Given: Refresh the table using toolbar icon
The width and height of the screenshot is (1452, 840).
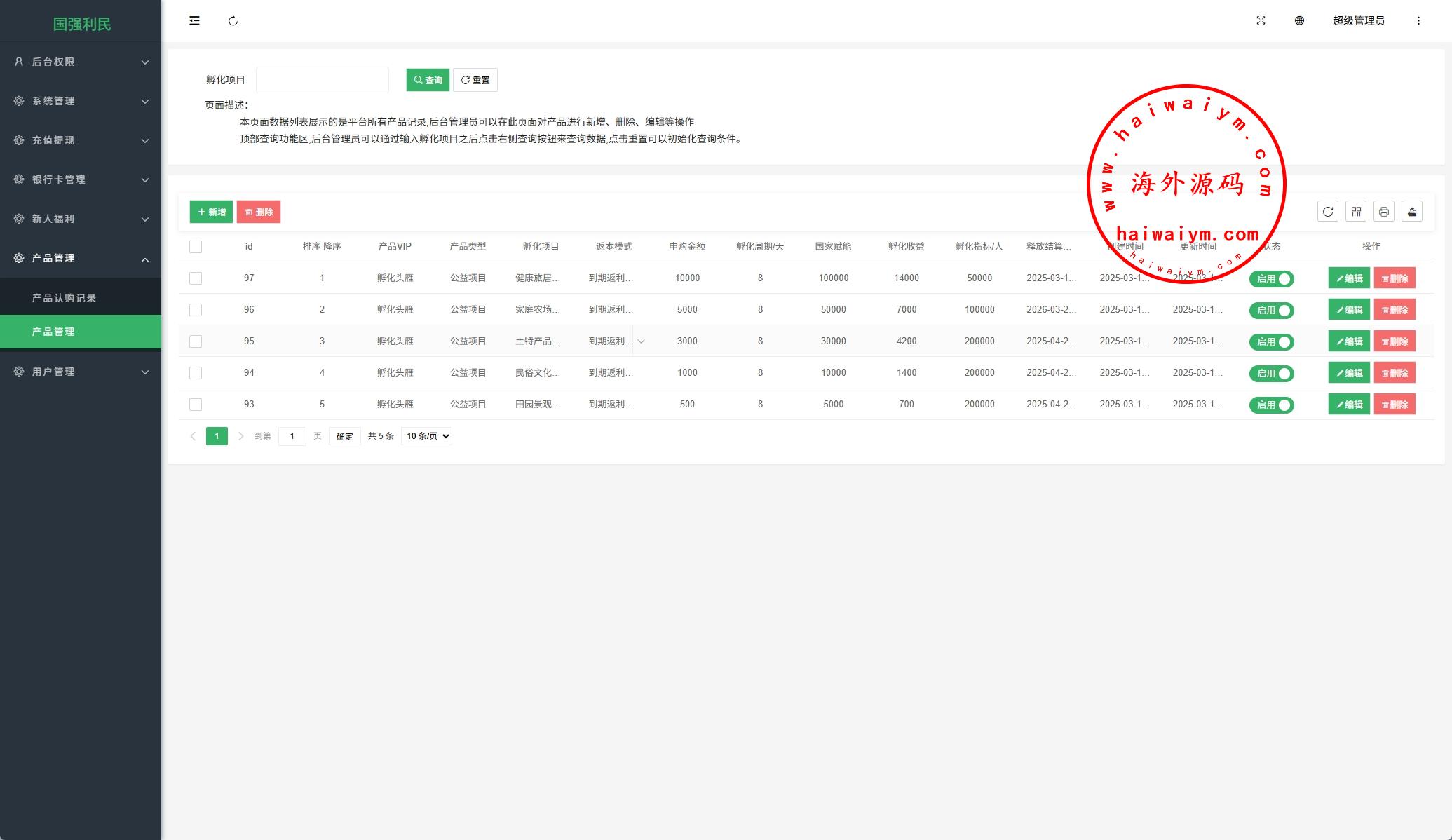Looking at the screenshot, I should (x=1328, y=212).
